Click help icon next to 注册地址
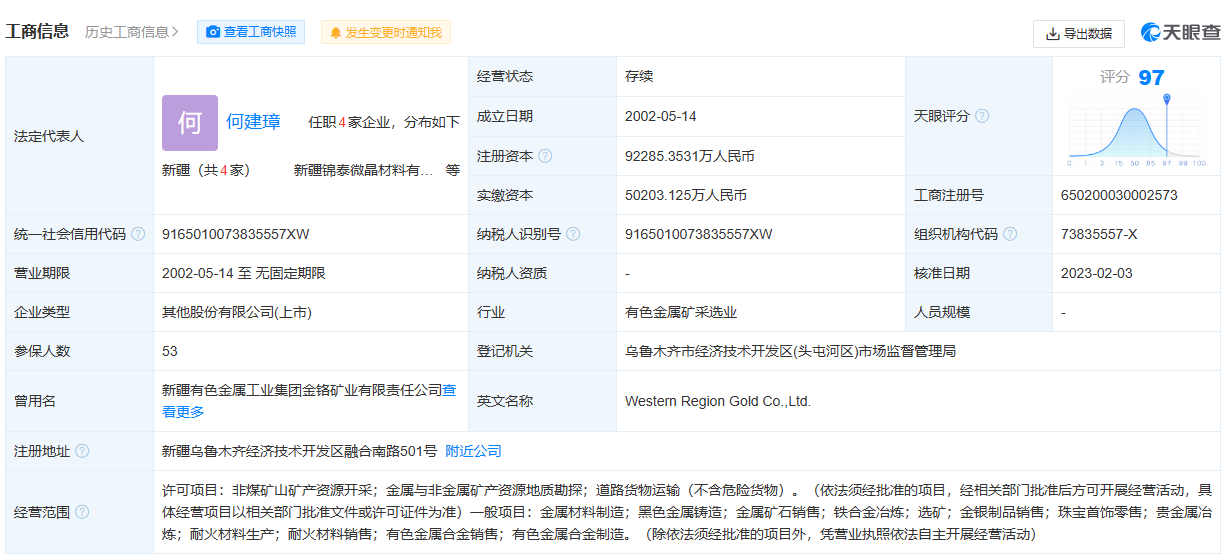This screenshot has width=1226, height=556. click(82, 451)
